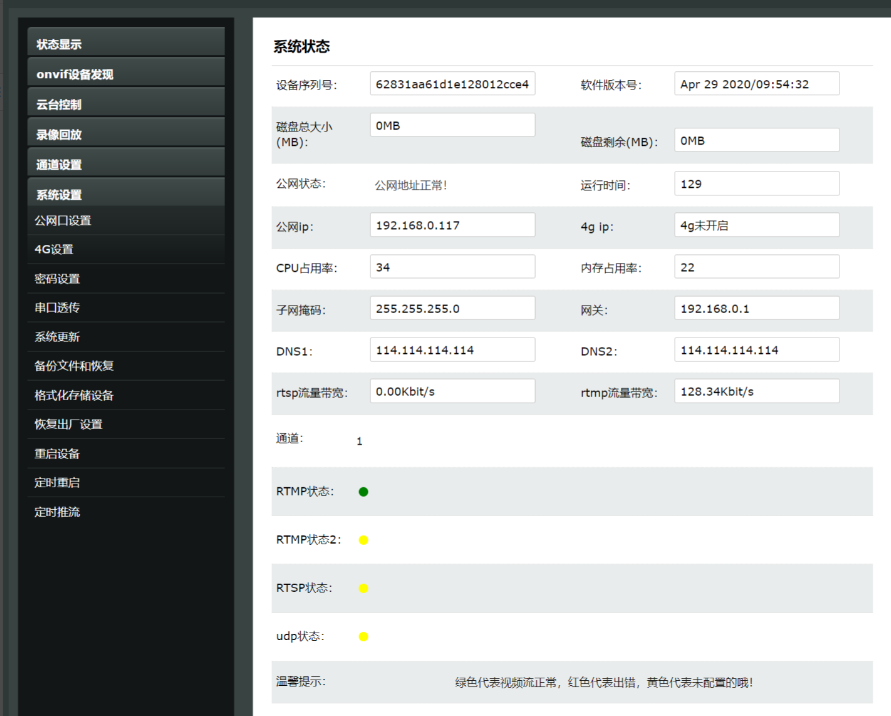Select 密码设置 in the sidebar
This screenshot has width=891, height=716.
click(126, 278)
